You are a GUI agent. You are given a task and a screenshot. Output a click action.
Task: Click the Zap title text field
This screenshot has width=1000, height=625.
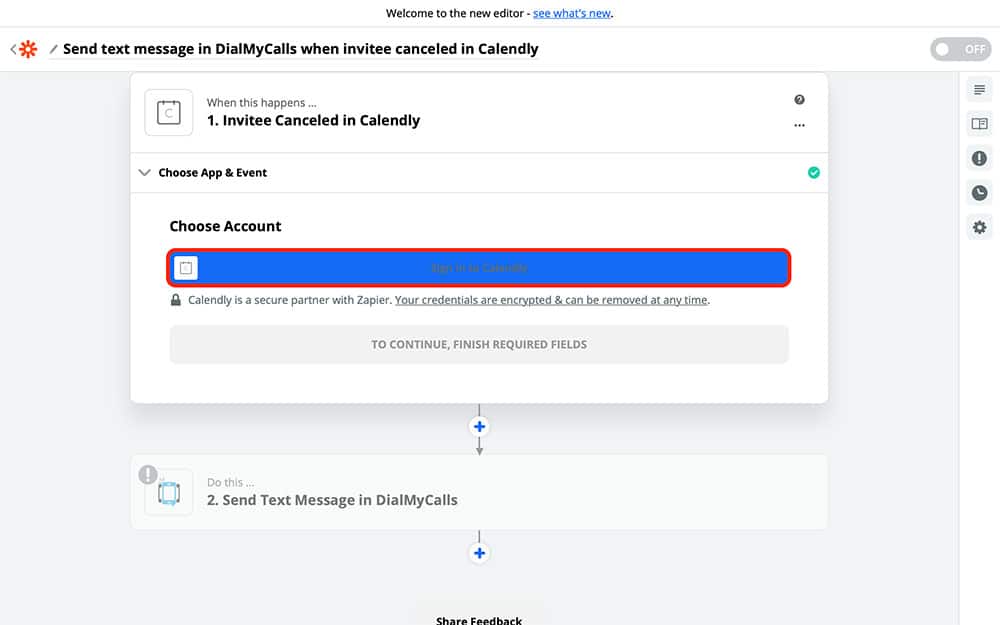(300, 49)
